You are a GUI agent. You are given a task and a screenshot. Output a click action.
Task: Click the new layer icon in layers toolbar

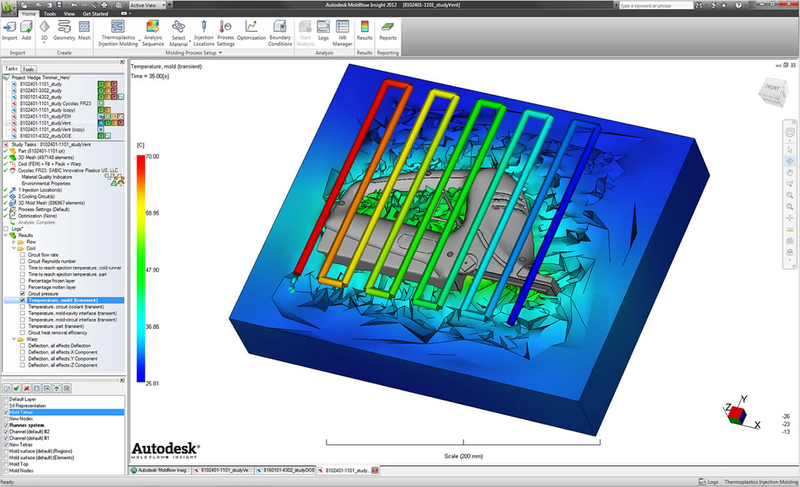click(7, 389)
